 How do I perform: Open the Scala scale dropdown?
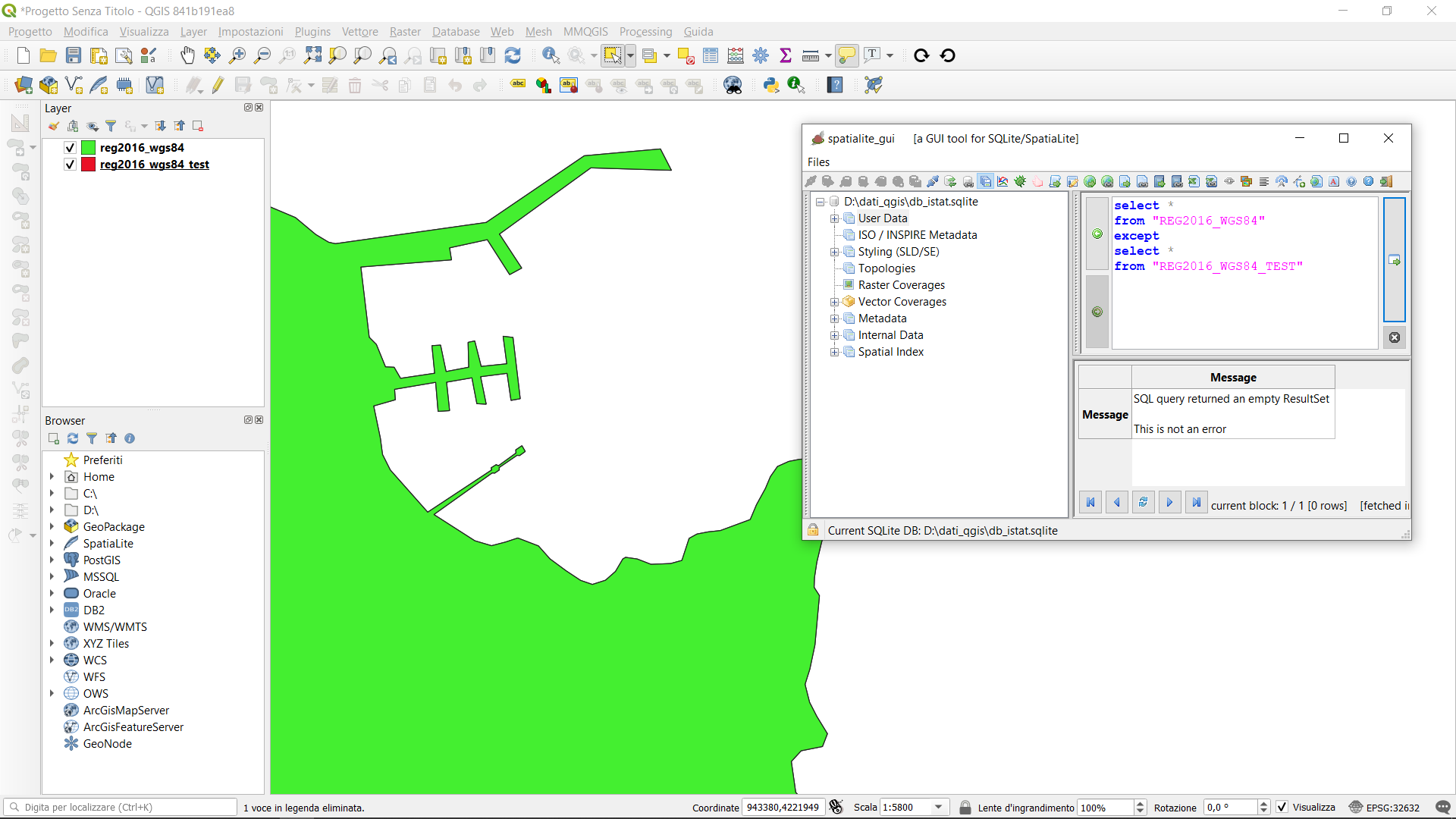coord(939,808)
